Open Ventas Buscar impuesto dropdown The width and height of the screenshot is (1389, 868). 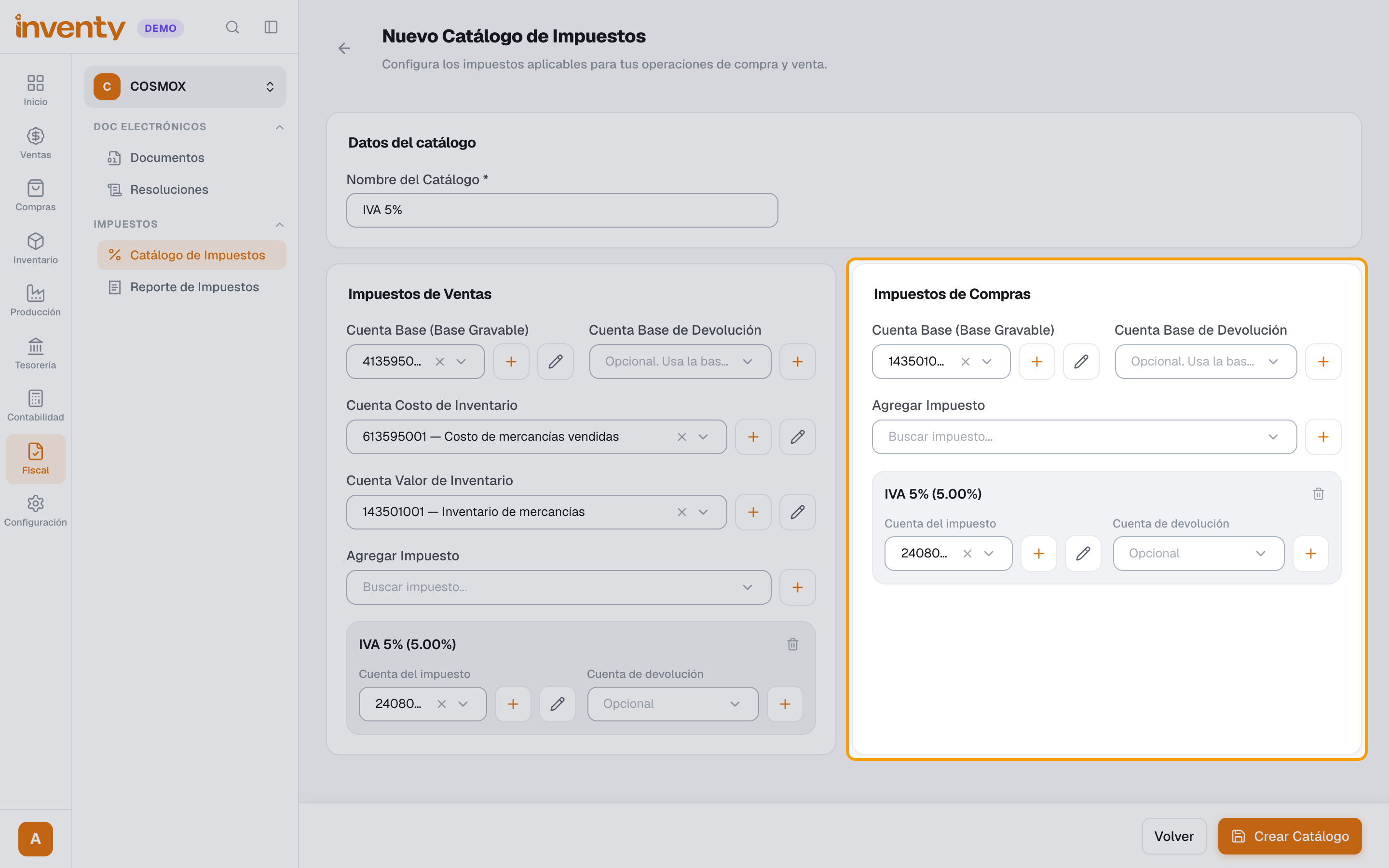tap(558, 587)
